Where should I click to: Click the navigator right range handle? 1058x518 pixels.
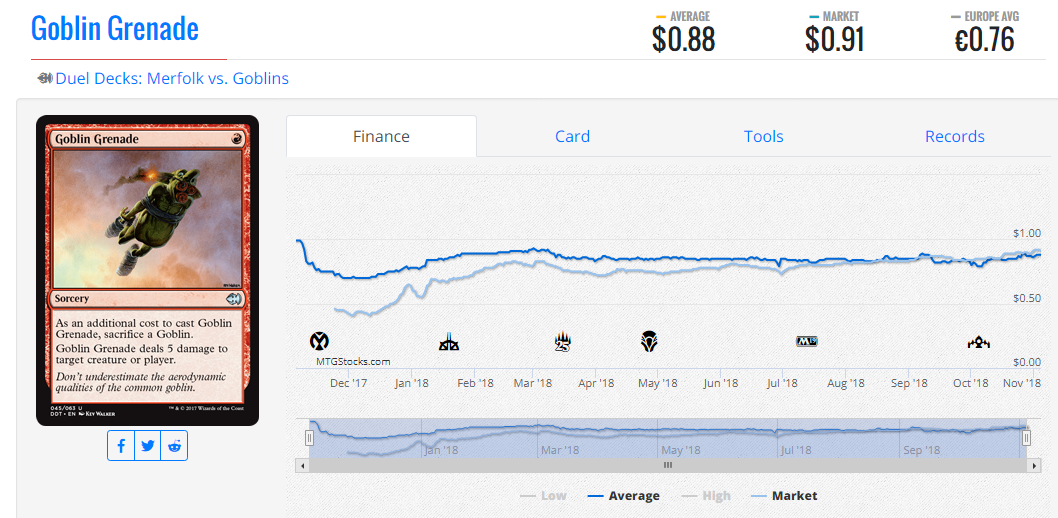[1026, 438]
